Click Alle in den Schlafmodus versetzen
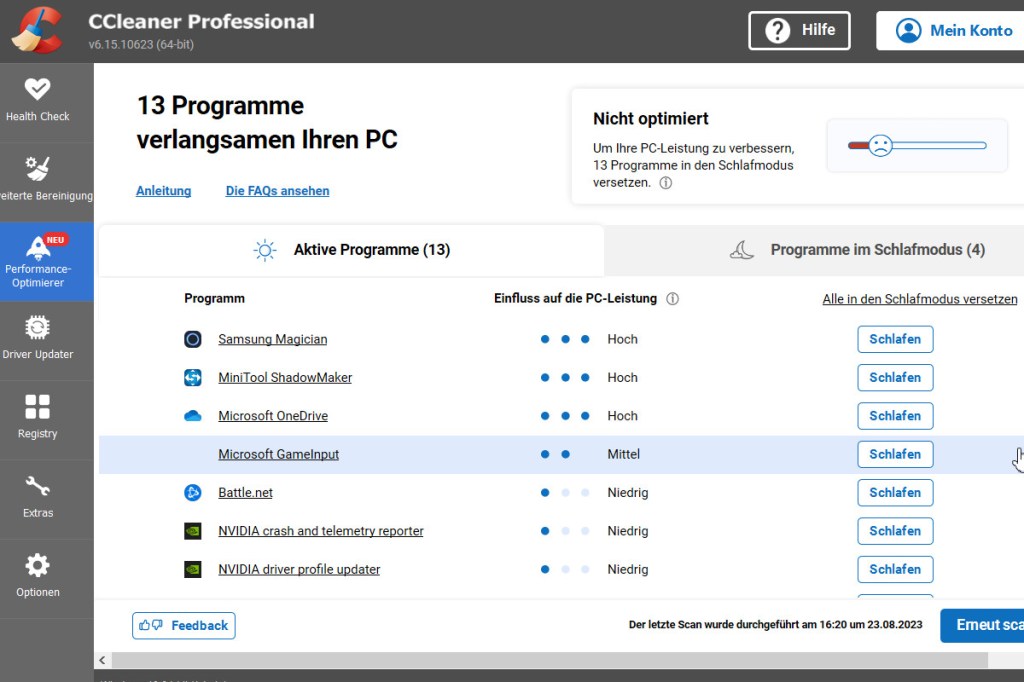The image size is (1024, 682). 920,299
